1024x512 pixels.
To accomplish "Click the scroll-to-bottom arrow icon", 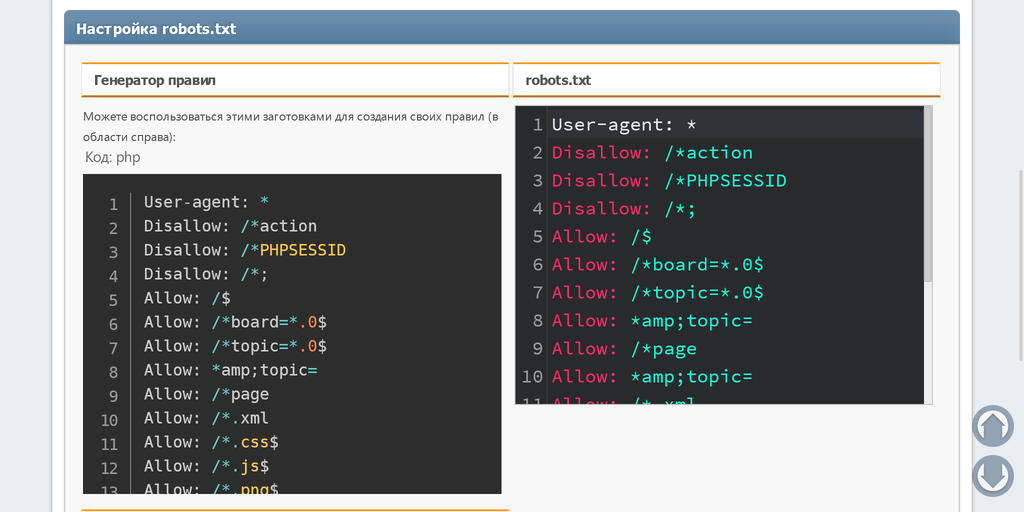I will [x=992, y=475].
